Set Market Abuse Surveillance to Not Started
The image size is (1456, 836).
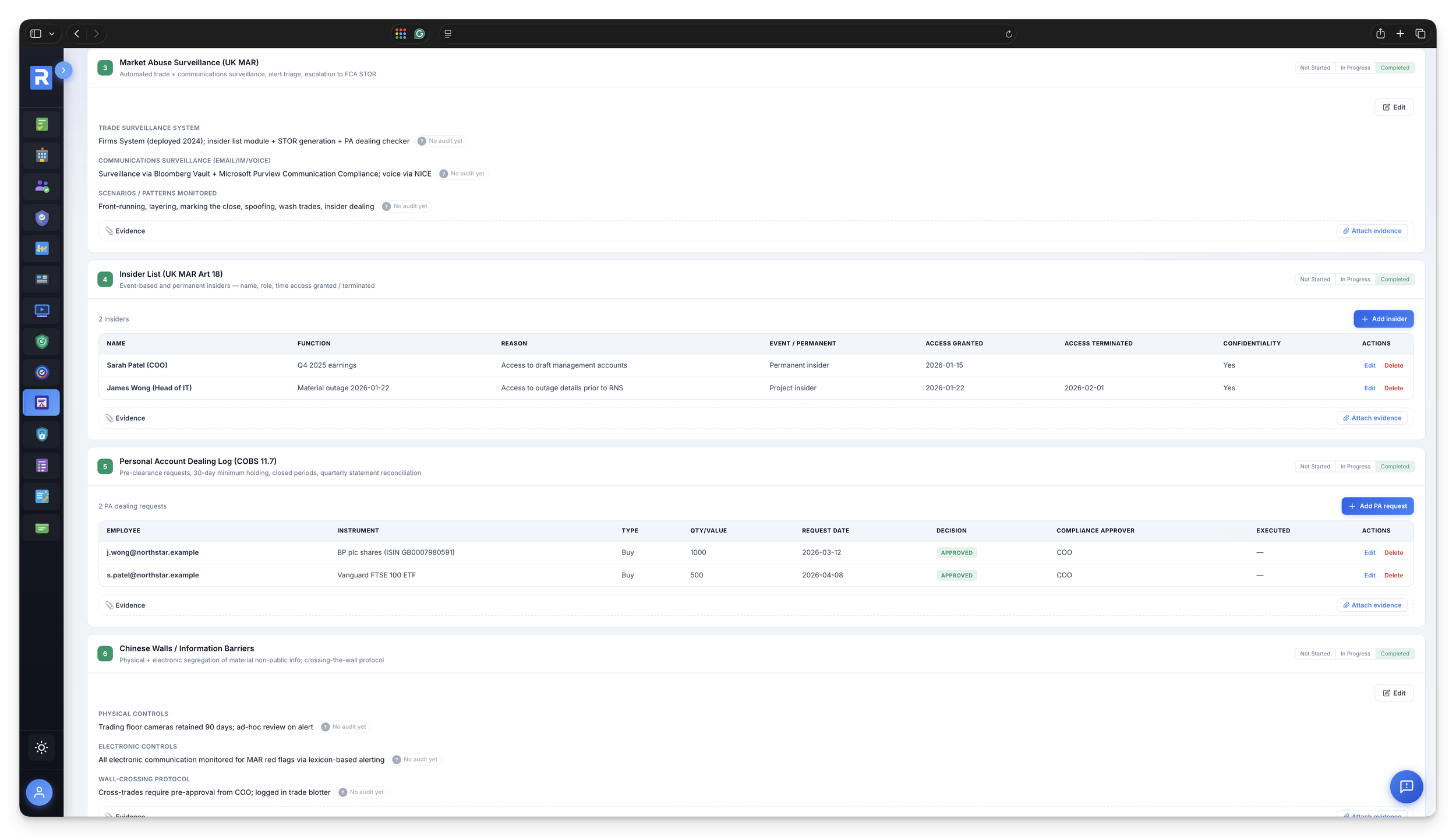coord(1315,68)
